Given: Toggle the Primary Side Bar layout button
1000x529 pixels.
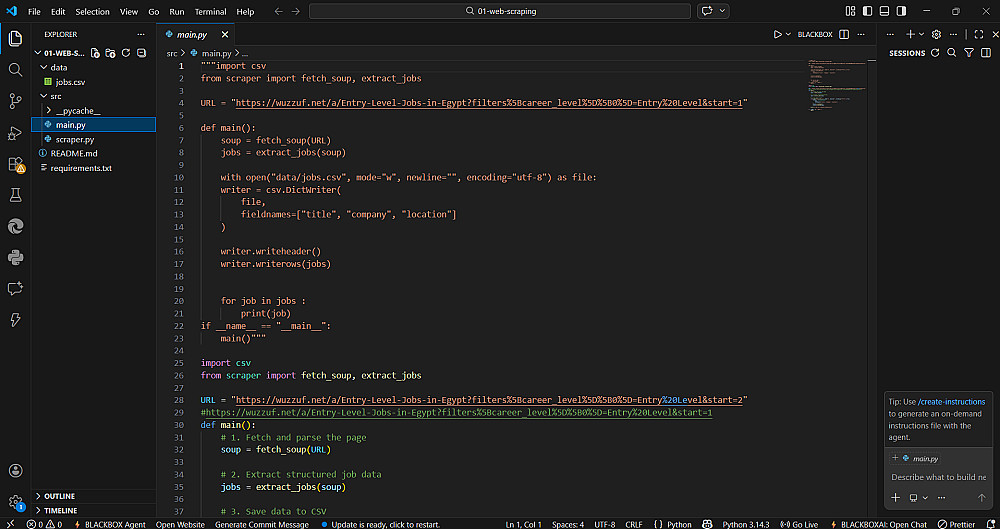Looking at the screenshot, I should 866,11.
